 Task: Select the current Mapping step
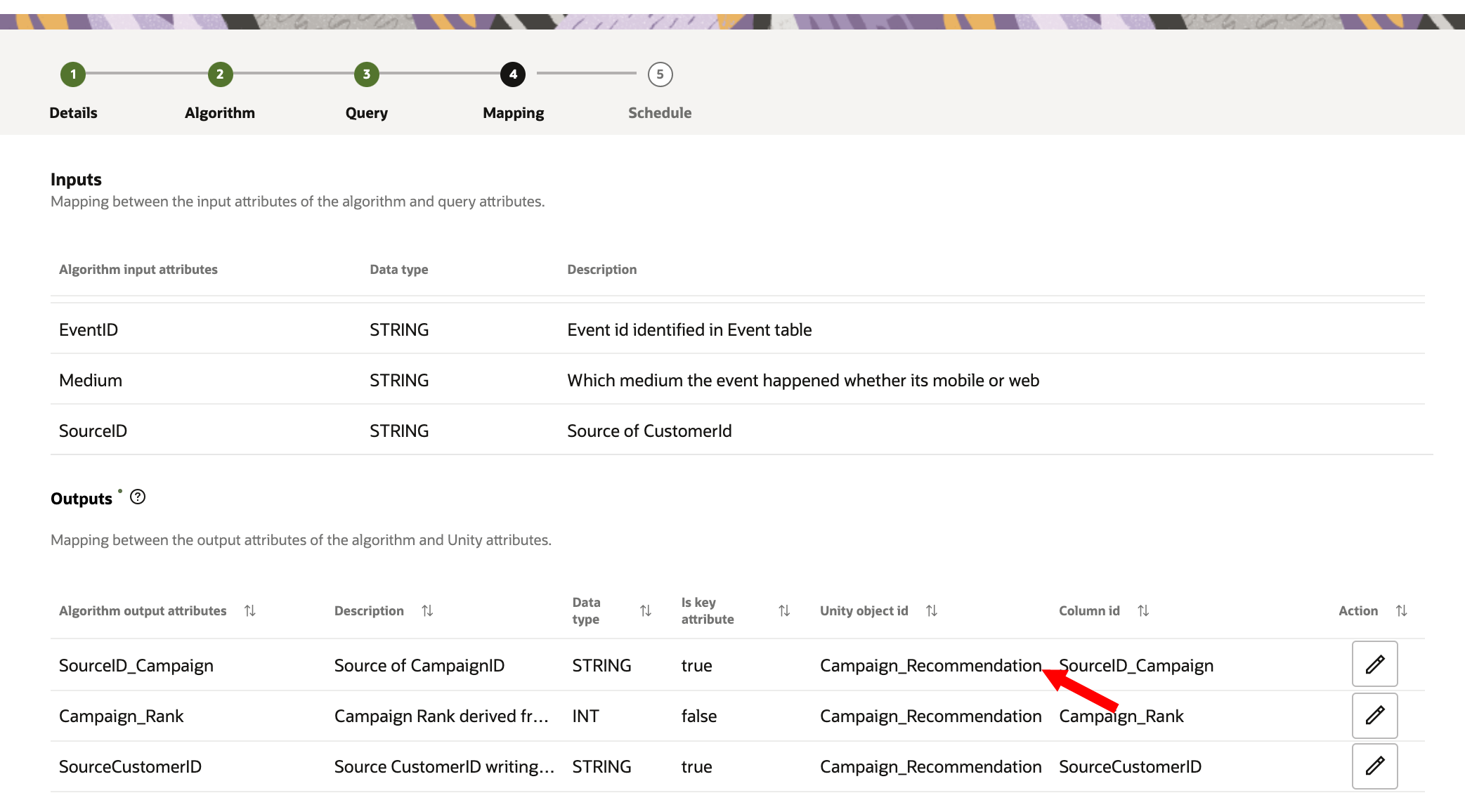(513, 74)
